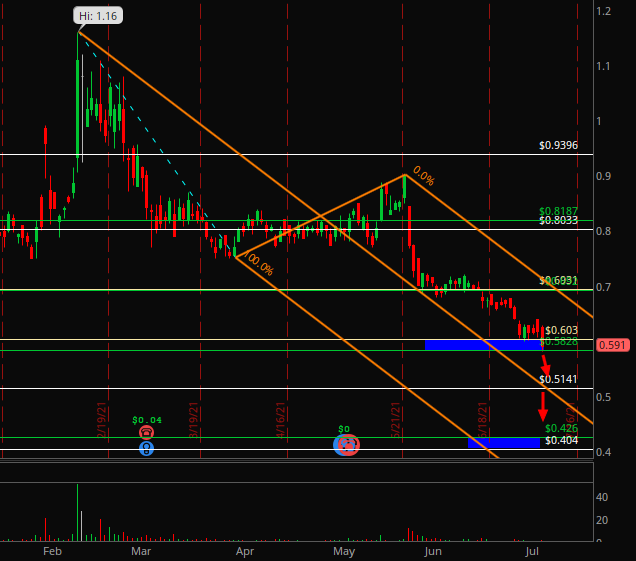Click the 20 value on volume axis

(x=602, y=520)
